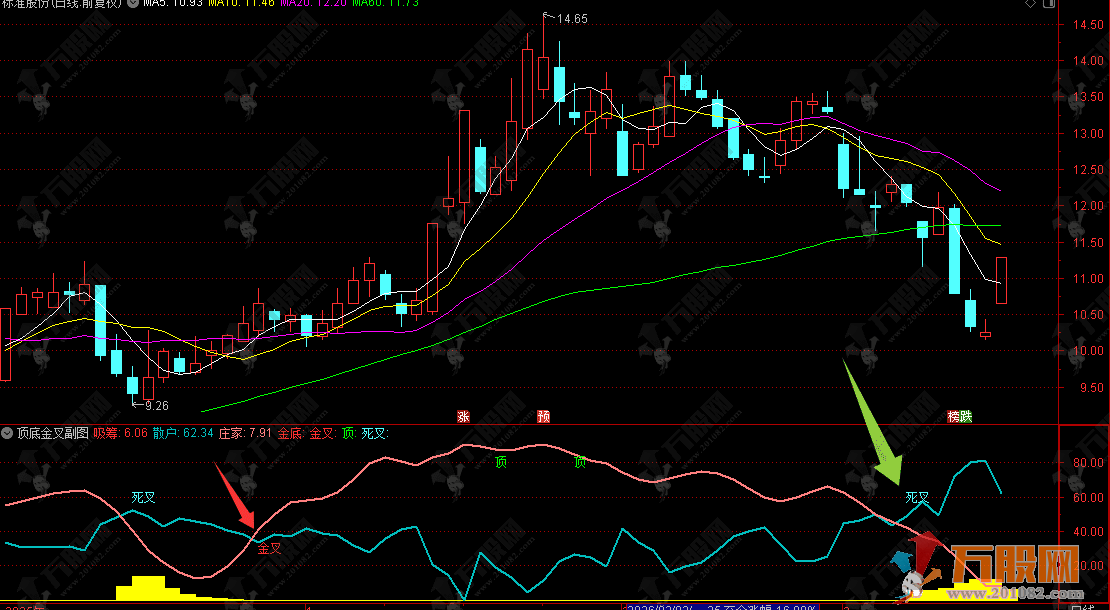1110x610 pixels.
Task: Click the 吸筹: 6.06 value
Action: point(120,432)
